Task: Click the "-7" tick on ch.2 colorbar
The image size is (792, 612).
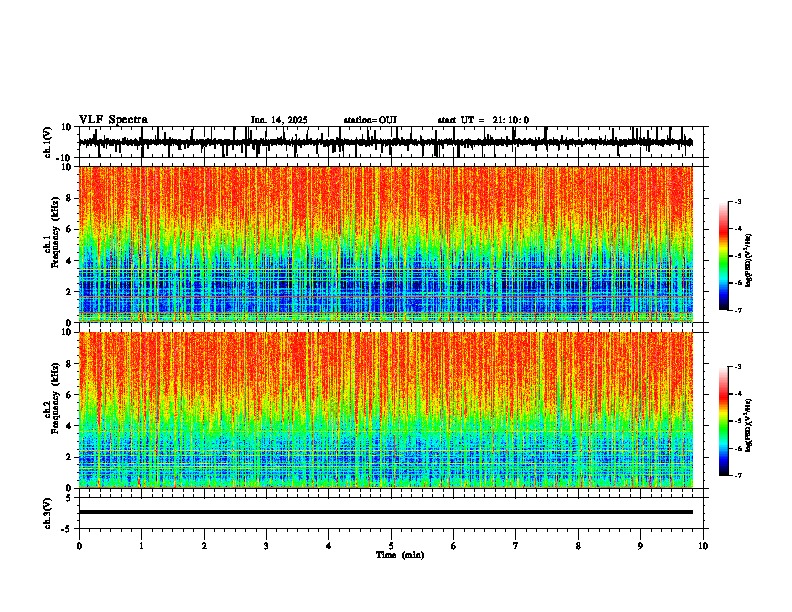Action: click(738, 475)
